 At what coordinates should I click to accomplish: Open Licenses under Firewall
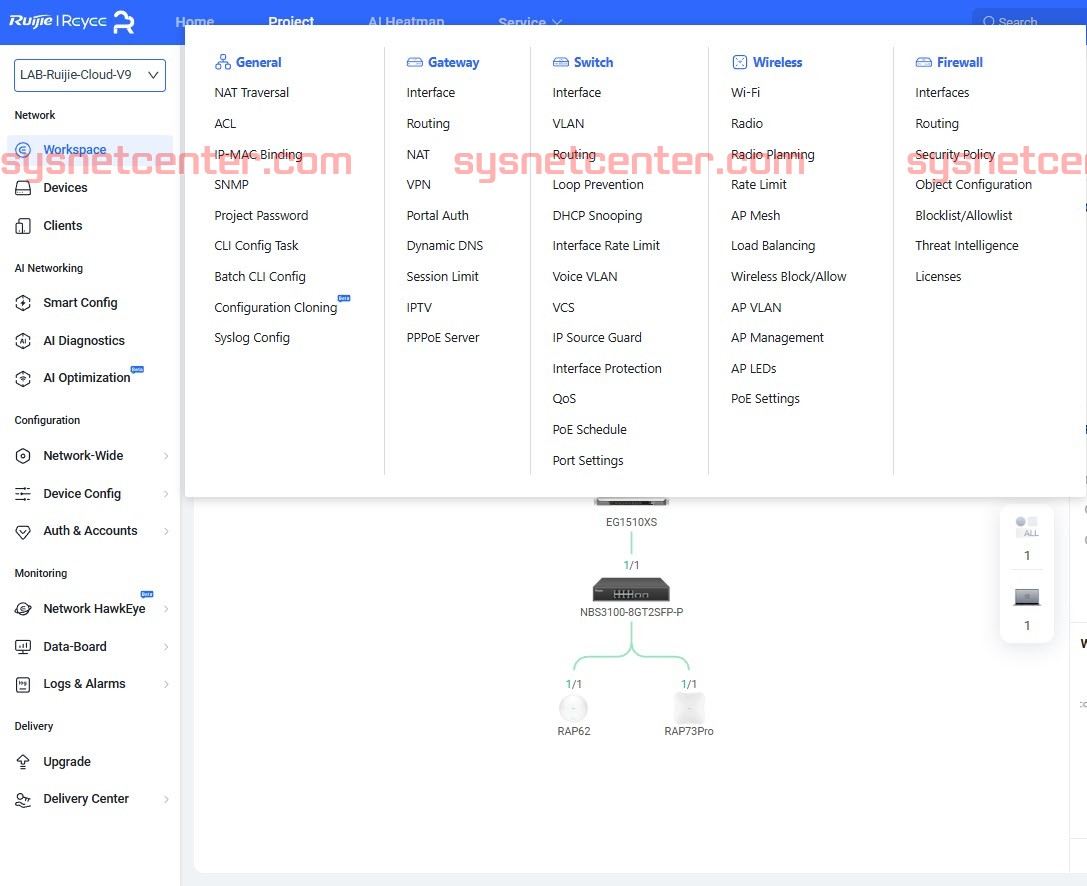[938, 277]
